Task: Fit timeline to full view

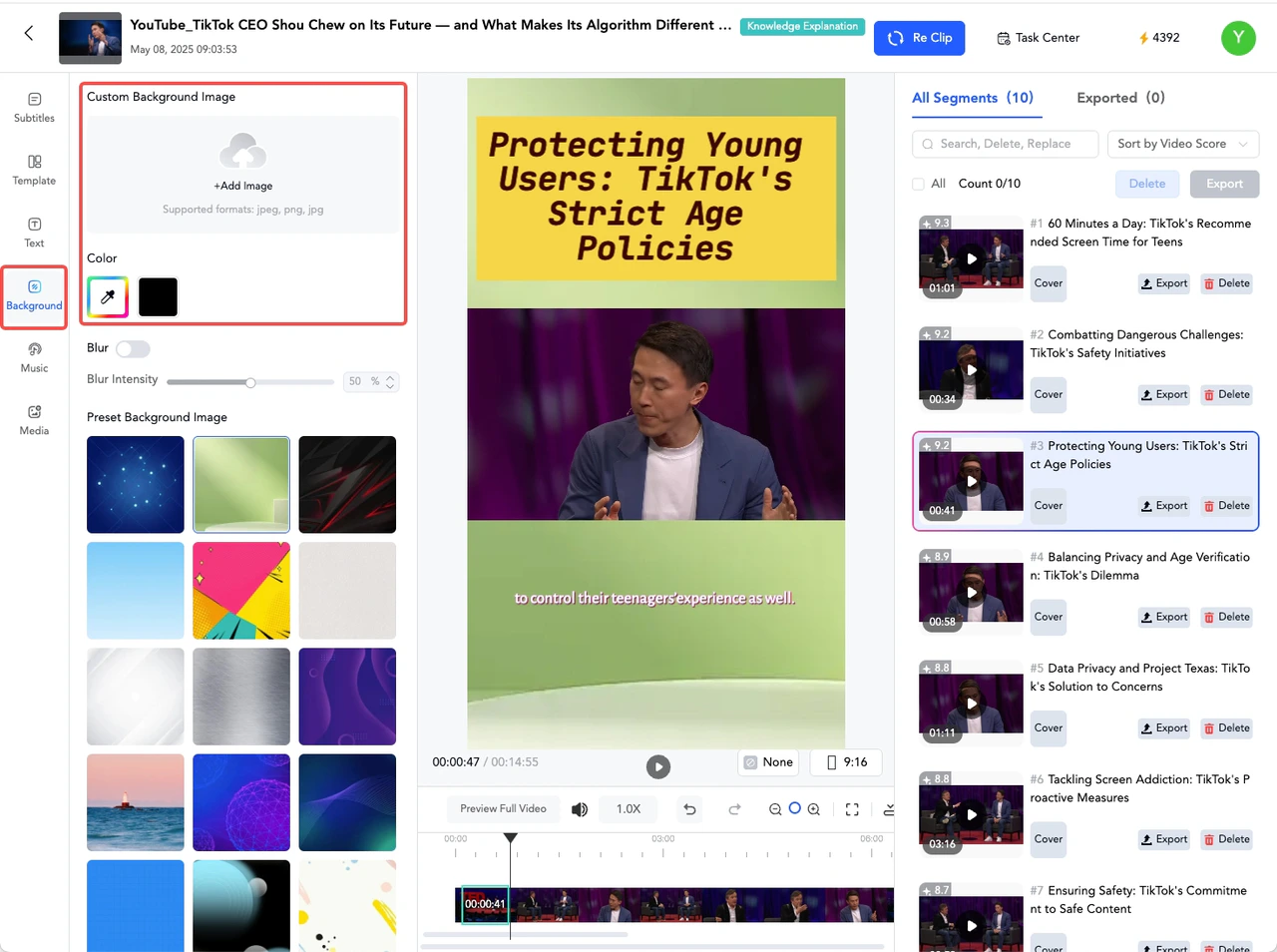Action: point(852,809)
